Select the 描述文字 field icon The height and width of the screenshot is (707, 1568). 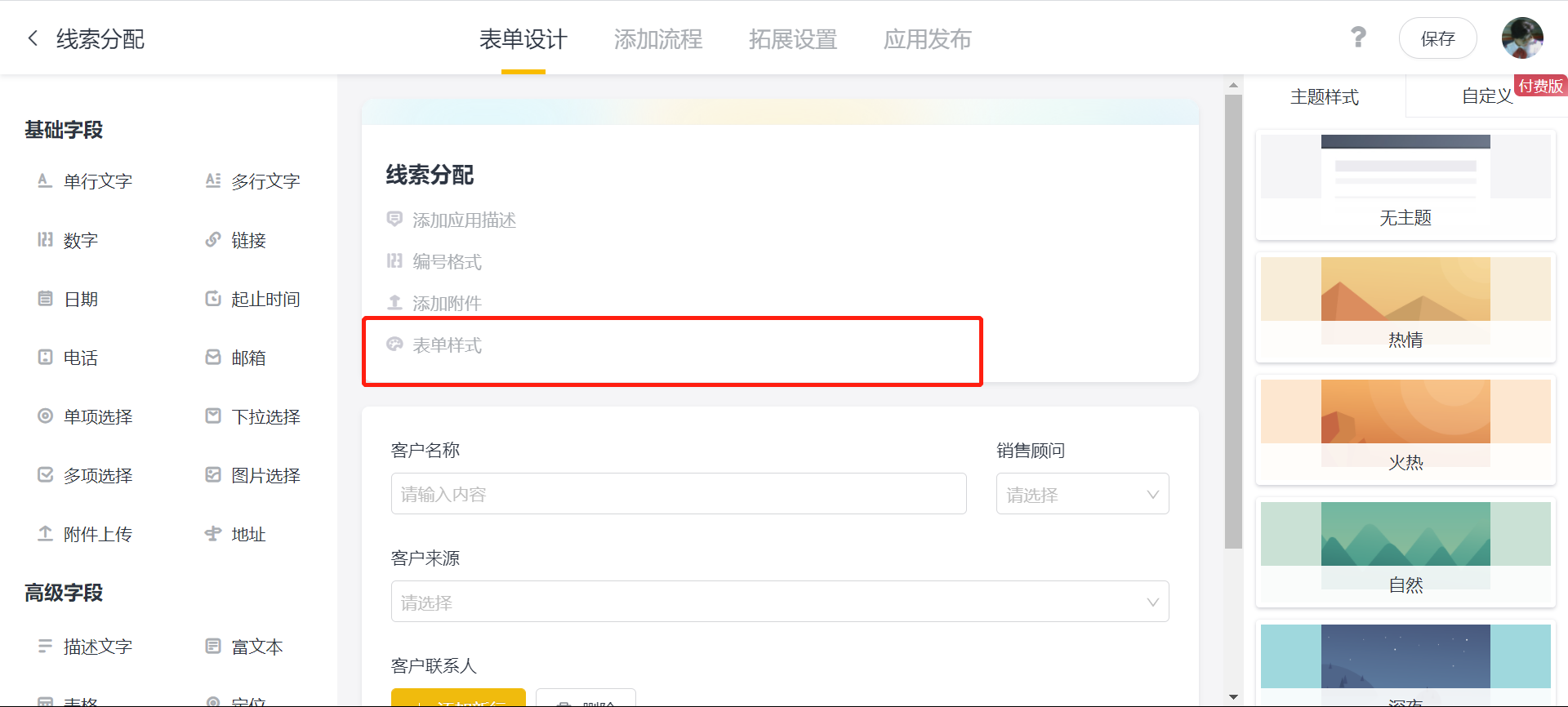click(x=45, y=647)
